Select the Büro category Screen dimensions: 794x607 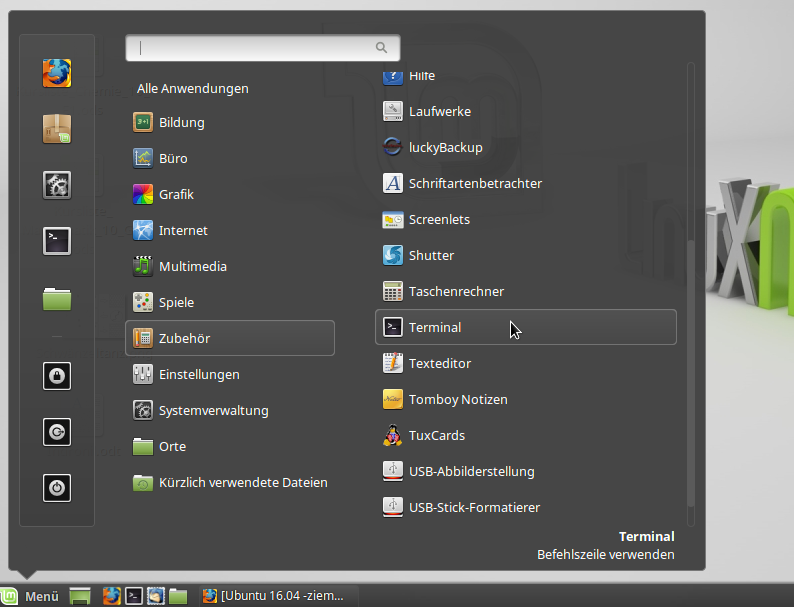pos(230,158)
